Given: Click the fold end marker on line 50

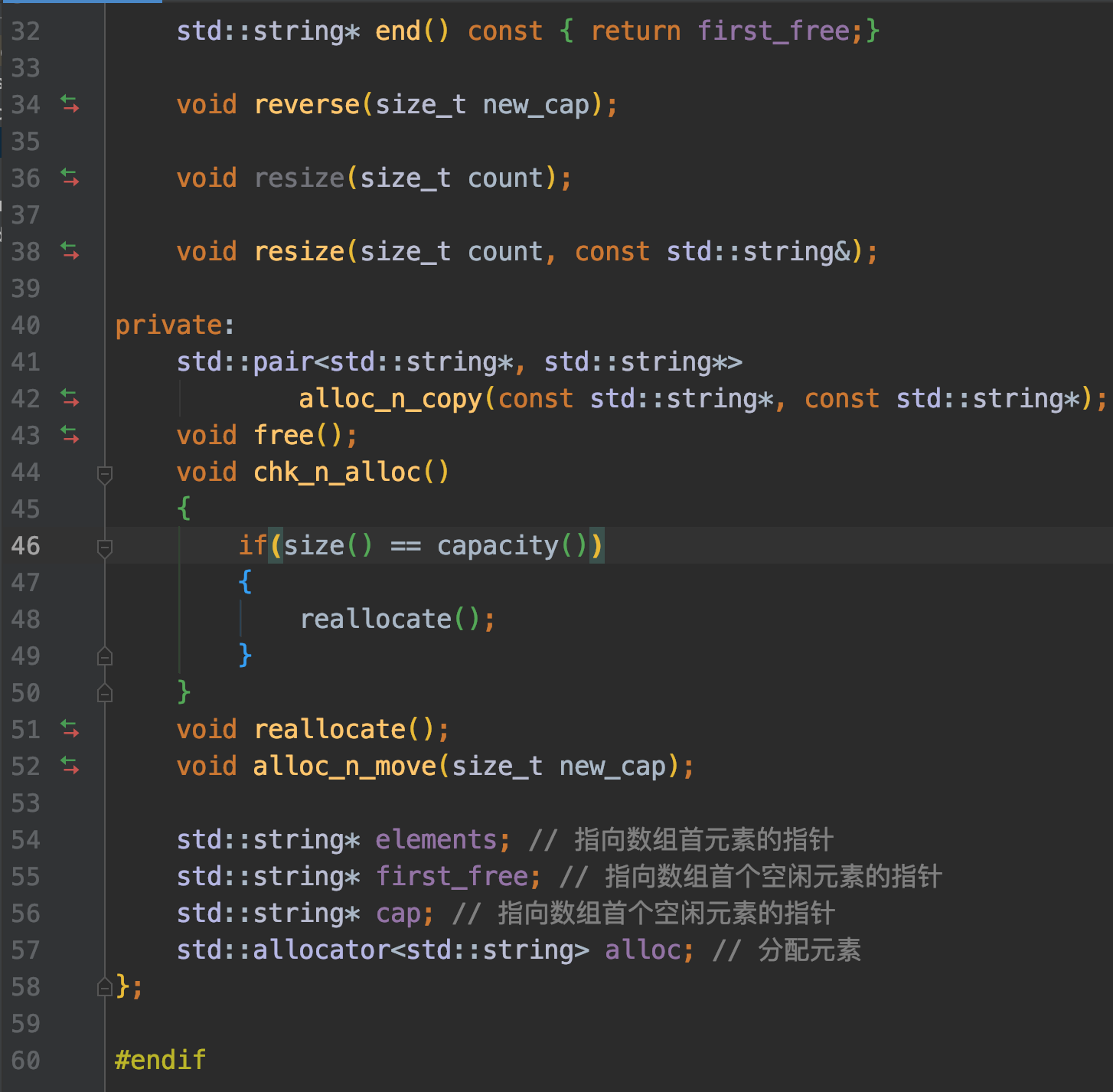Looking at the screenshot, I should click(x=106, y=693).
